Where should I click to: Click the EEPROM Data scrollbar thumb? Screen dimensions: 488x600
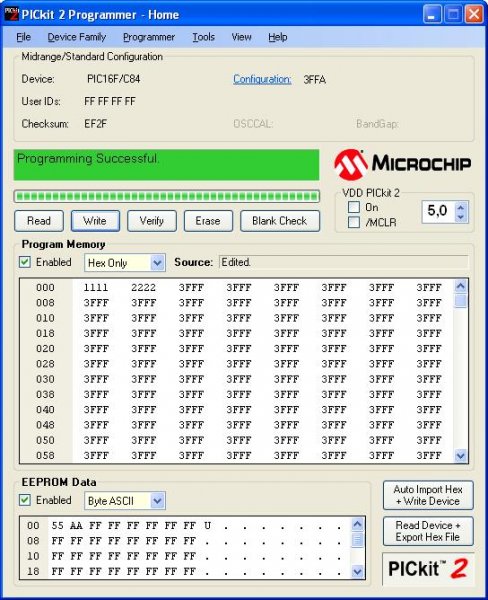pos(357,540)
